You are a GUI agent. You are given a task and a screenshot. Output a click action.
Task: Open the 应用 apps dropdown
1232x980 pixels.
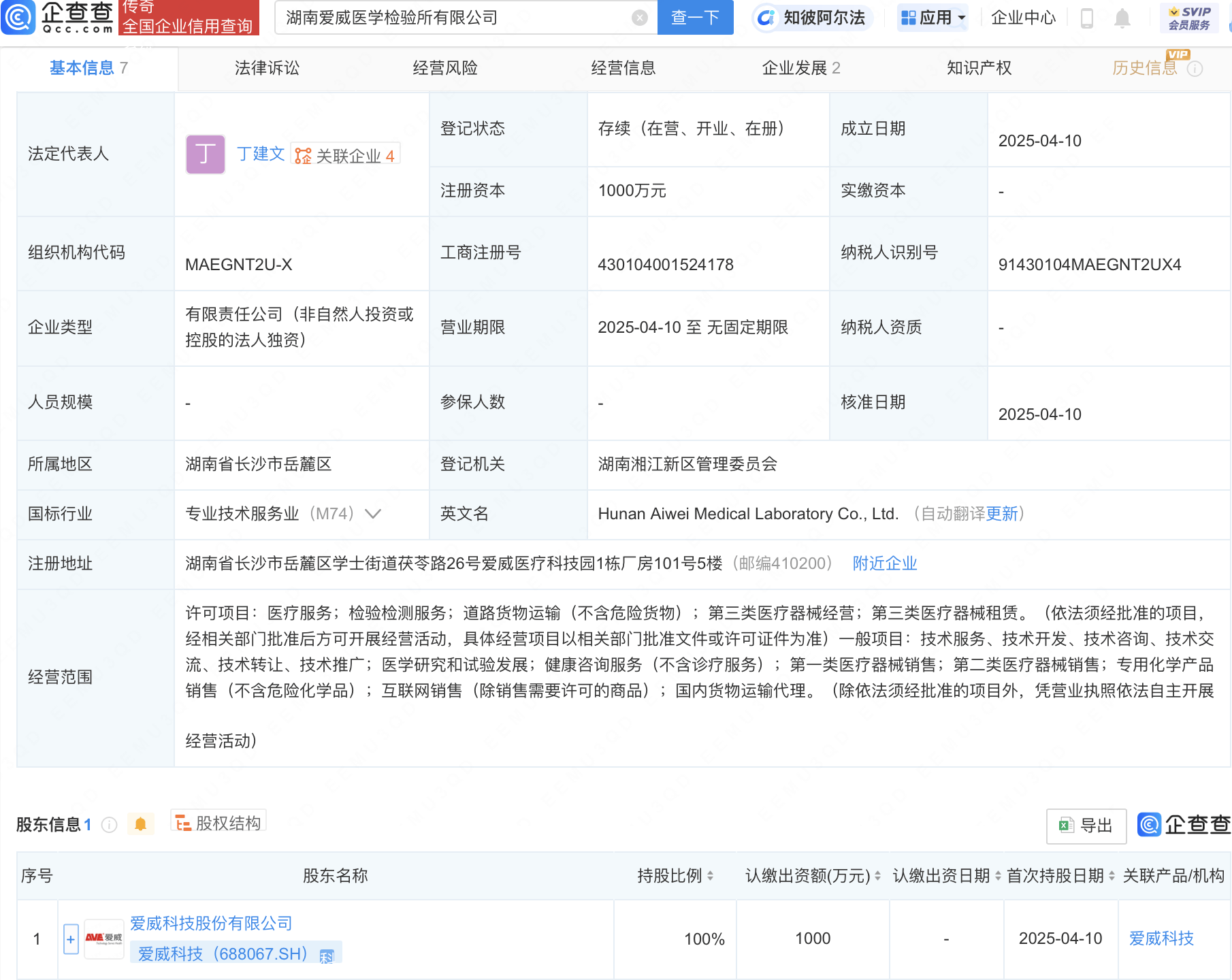933,18
